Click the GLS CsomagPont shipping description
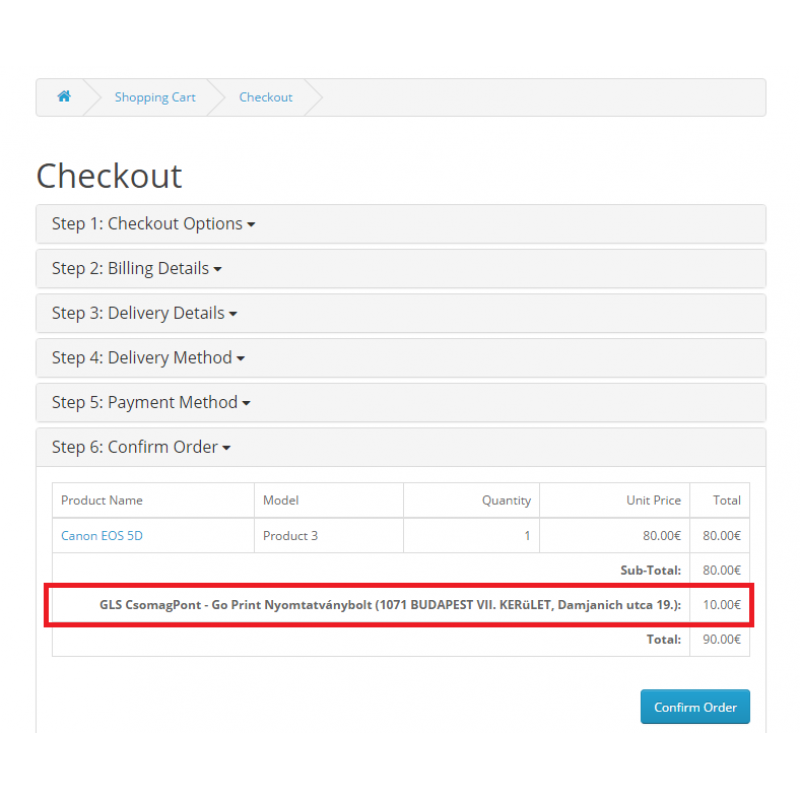This screenshot has height=800, width=800. (390, 605)
